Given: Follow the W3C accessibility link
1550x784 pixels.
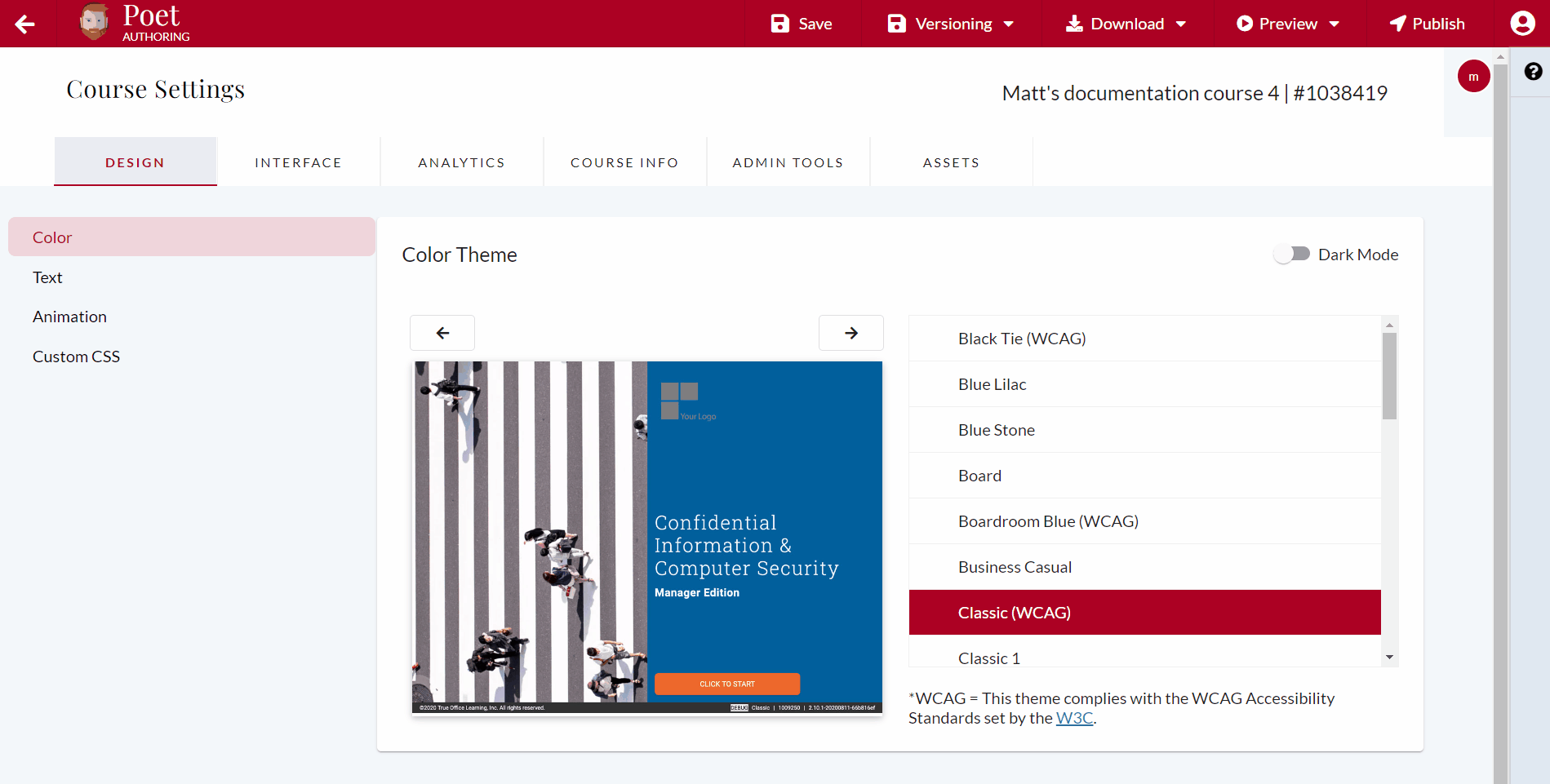Looking at the screenshot, I should [x=1074, y=718].
